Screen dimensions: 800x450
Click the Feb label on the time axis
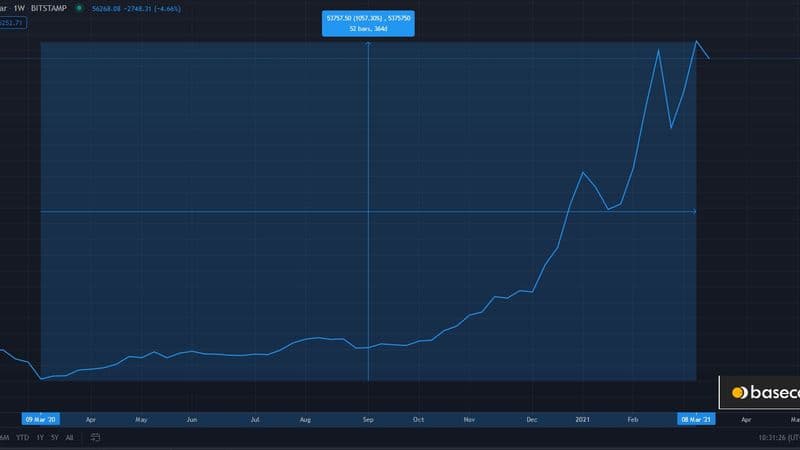(633, 419)
